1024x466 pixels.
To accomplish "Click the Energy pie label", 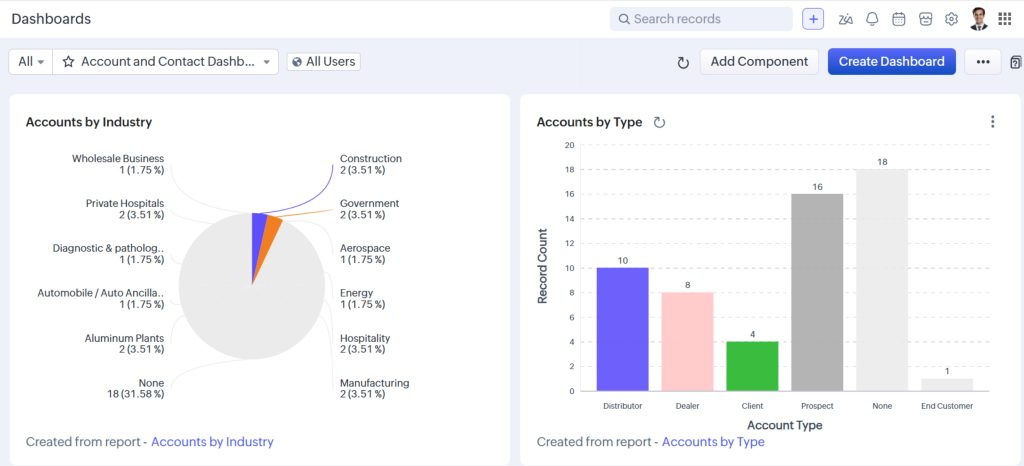I will coord(362,299).
